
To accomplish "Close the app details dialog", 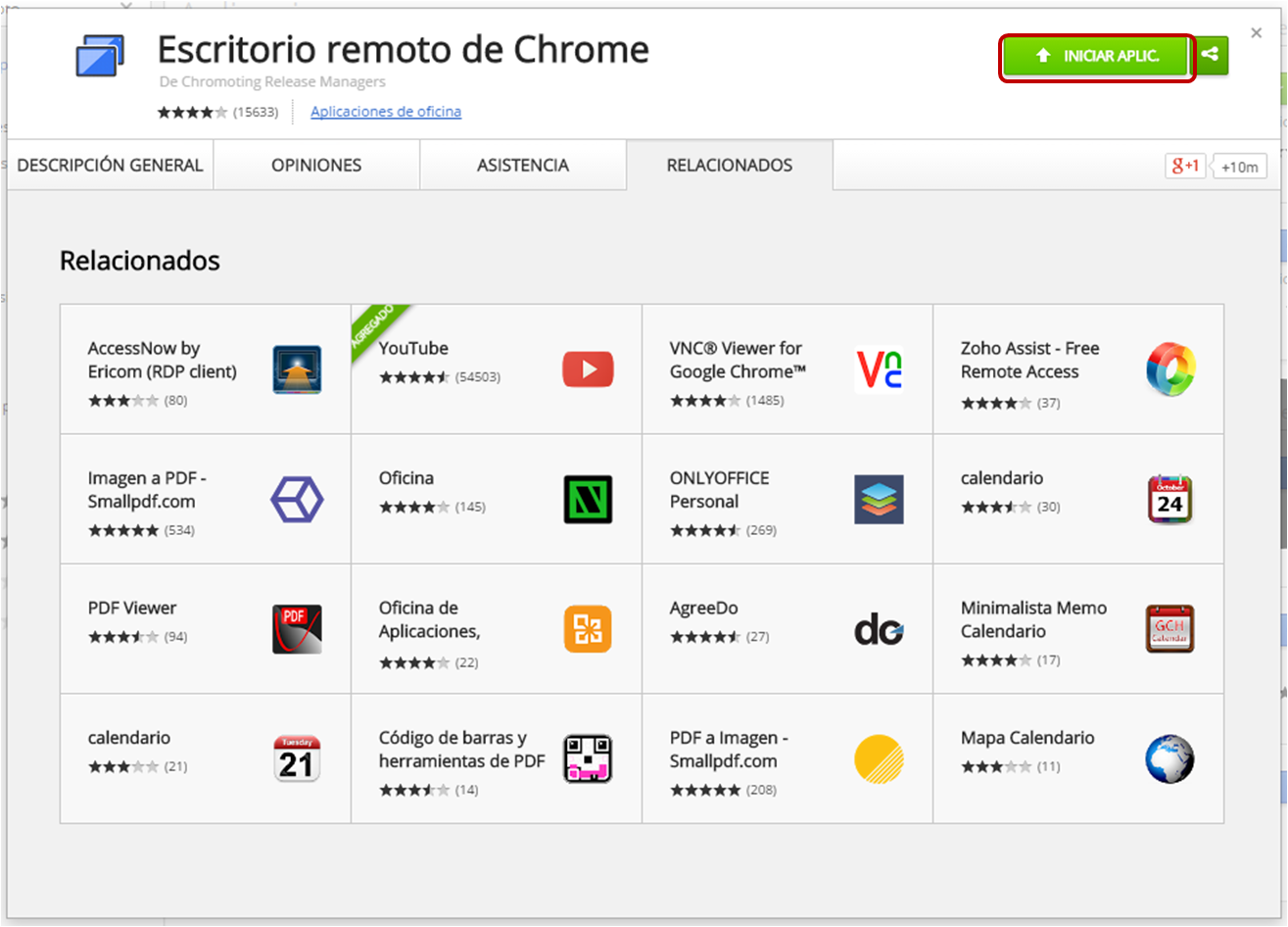I will coord(1257,33).
